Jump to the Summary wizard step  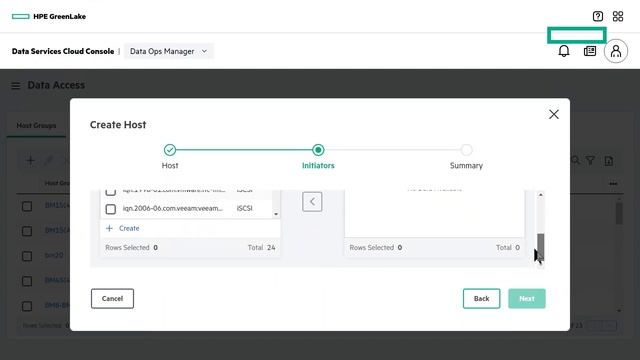[467, 150]
